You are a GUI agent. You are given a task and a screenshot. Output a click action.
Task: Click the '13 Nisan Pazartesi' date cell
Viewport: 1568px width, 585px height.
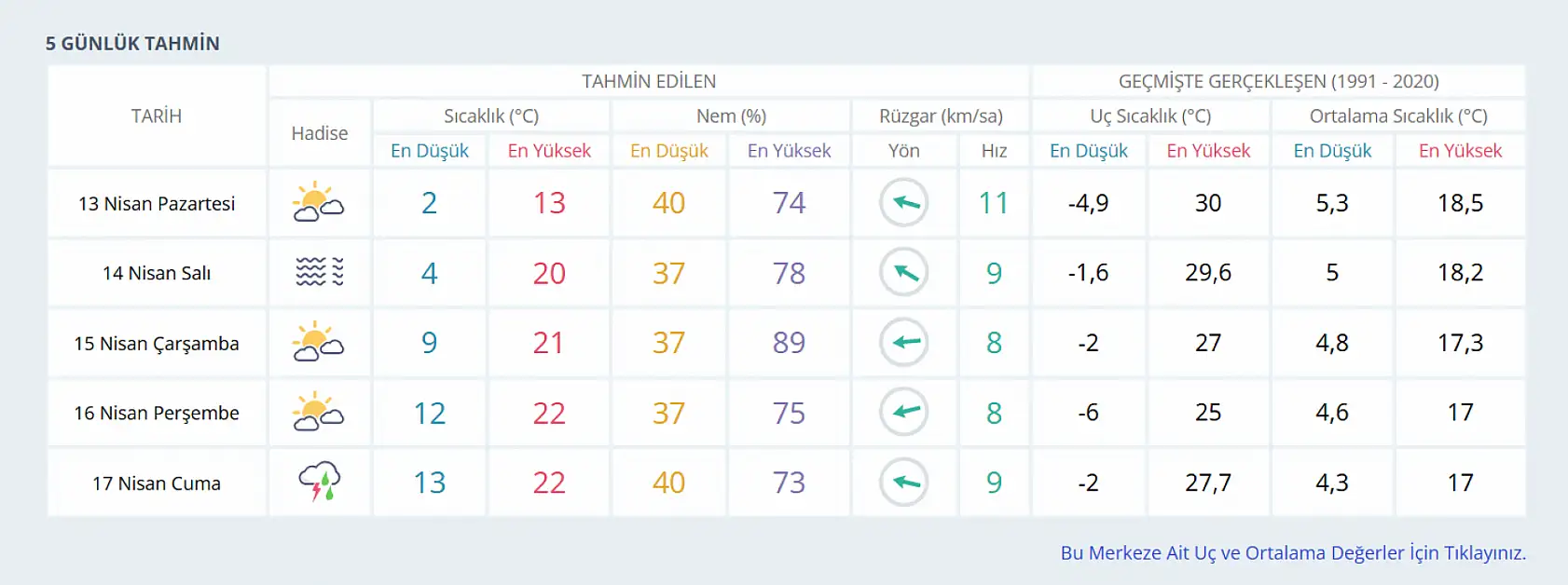[x=157, y=203]
